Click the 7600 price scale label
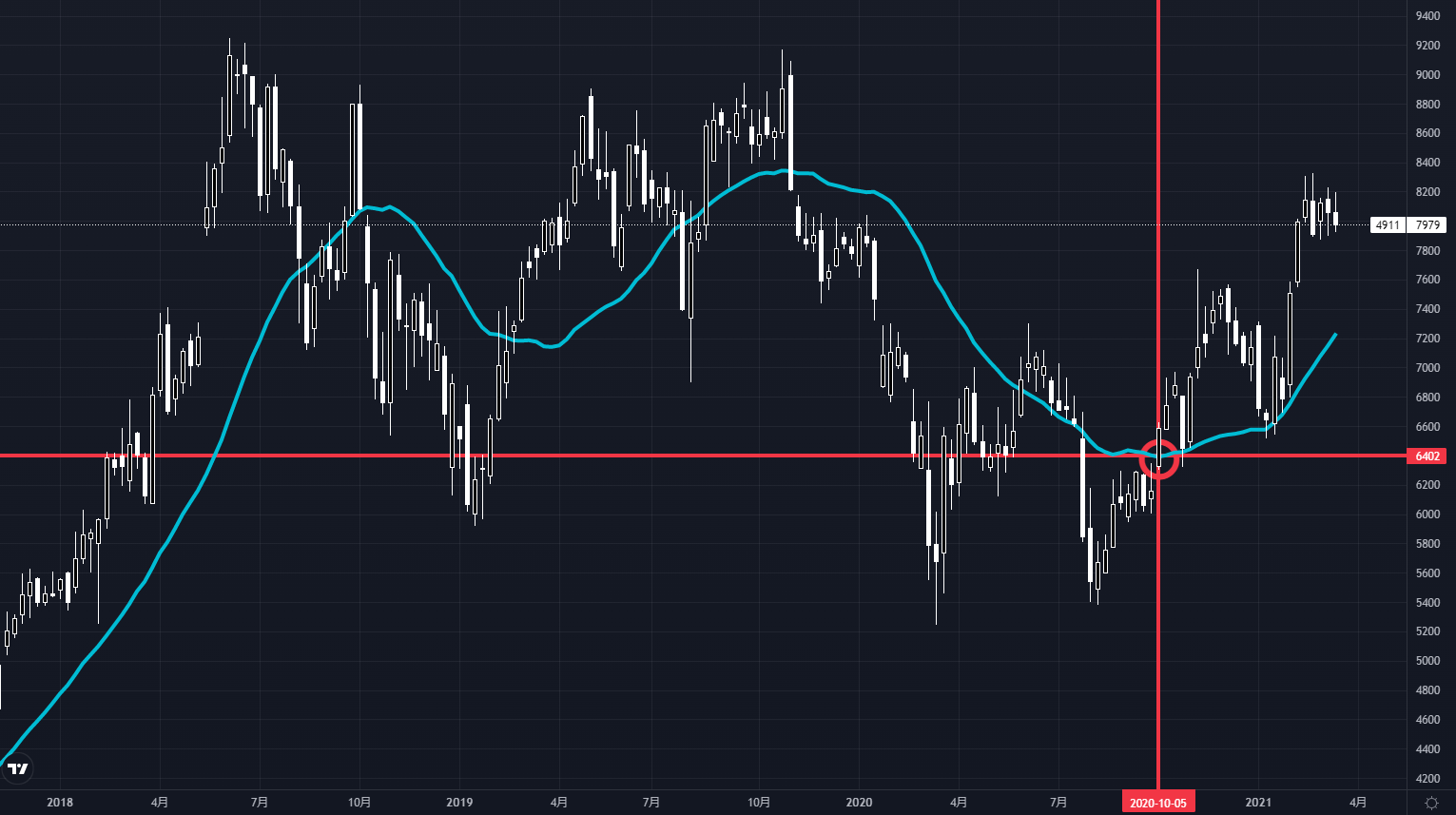 click(1427, 280)
